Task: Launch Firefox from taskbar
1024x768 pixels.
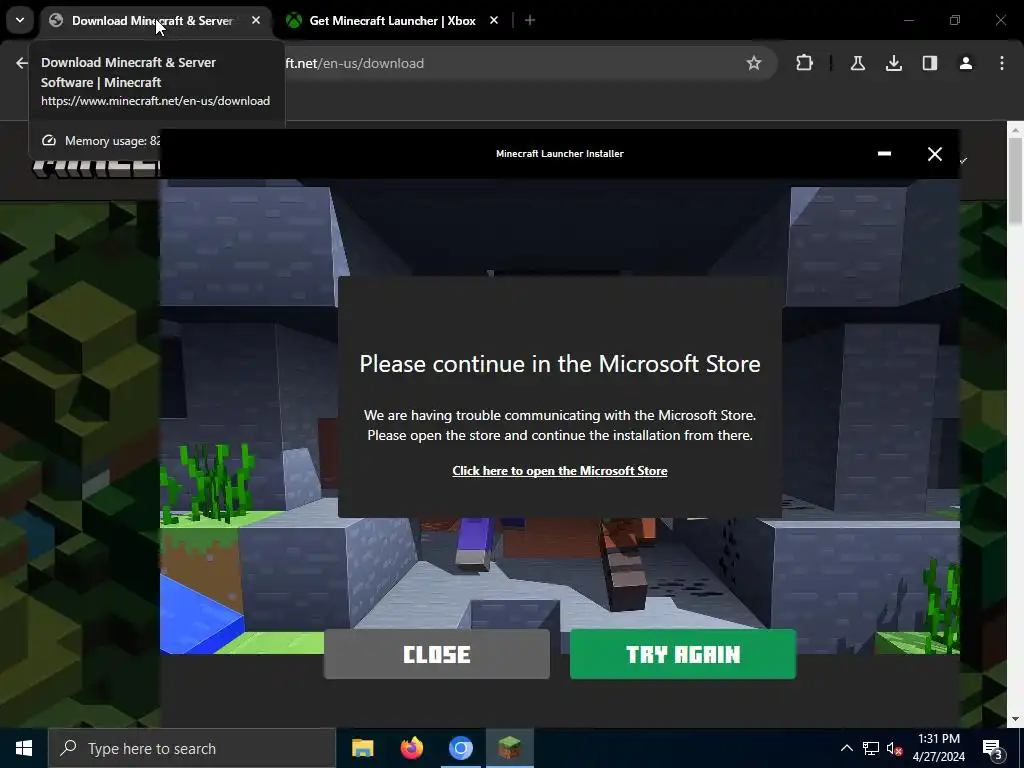Action: (x=411, y=748)
